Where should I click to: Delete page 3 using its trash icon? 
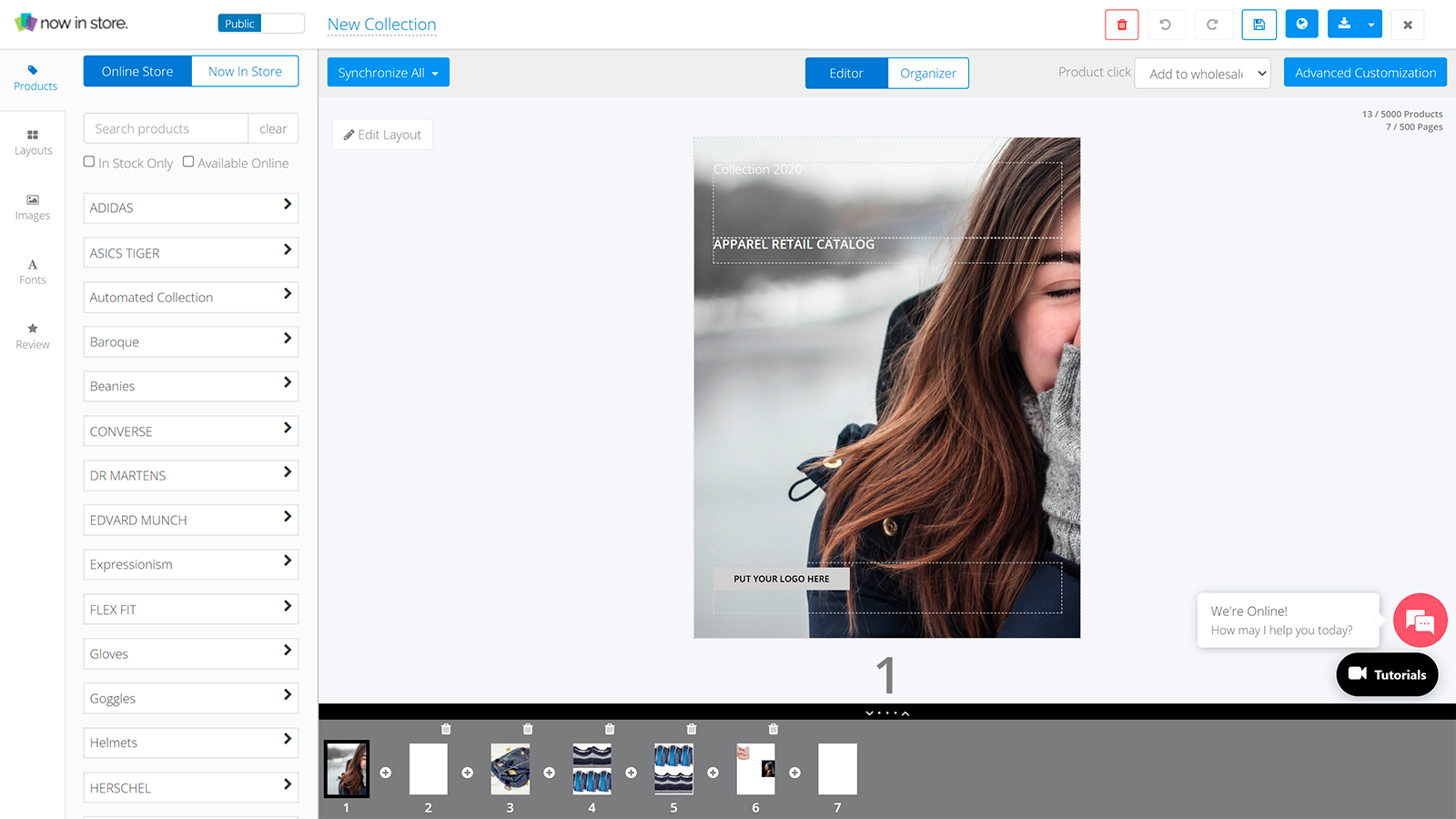(x=528, y=729)
